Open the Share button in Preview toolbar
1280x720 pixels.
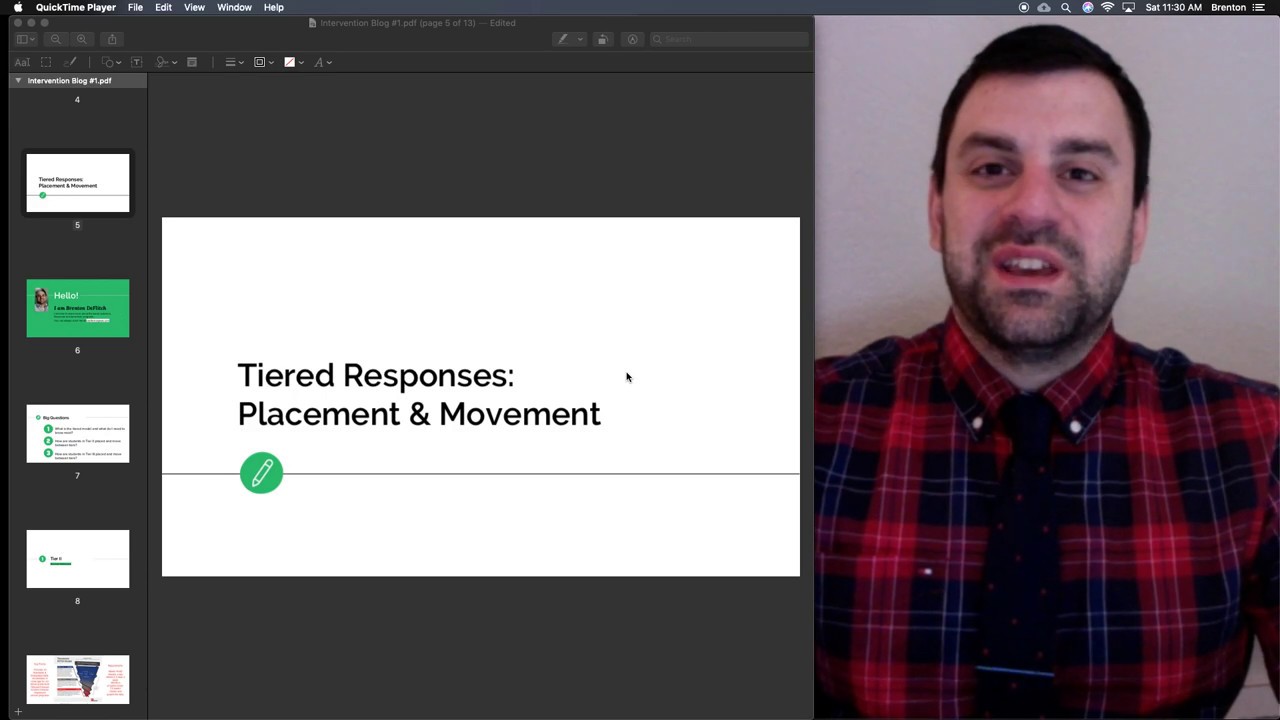click(x=112, y=39)
